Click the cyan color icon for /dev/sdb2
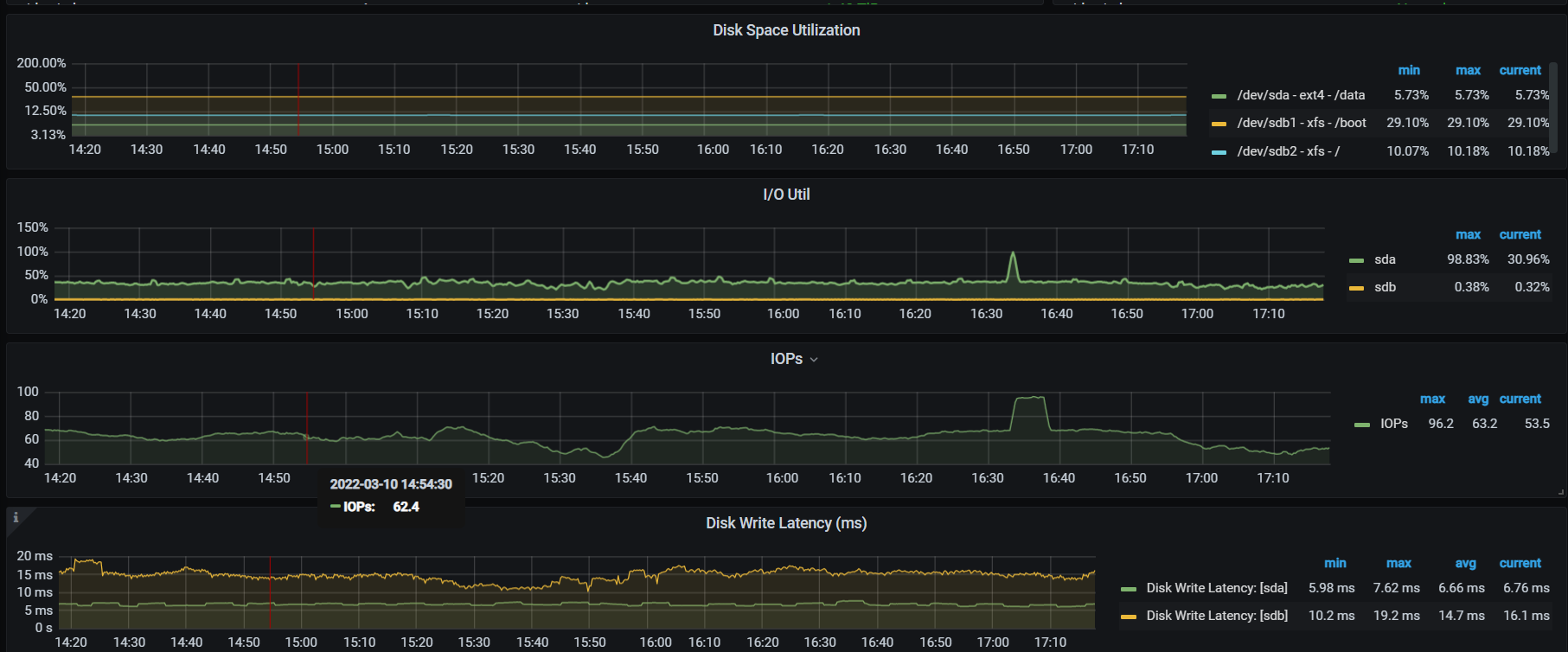The image size is (1568, 652). (1219, 152)
